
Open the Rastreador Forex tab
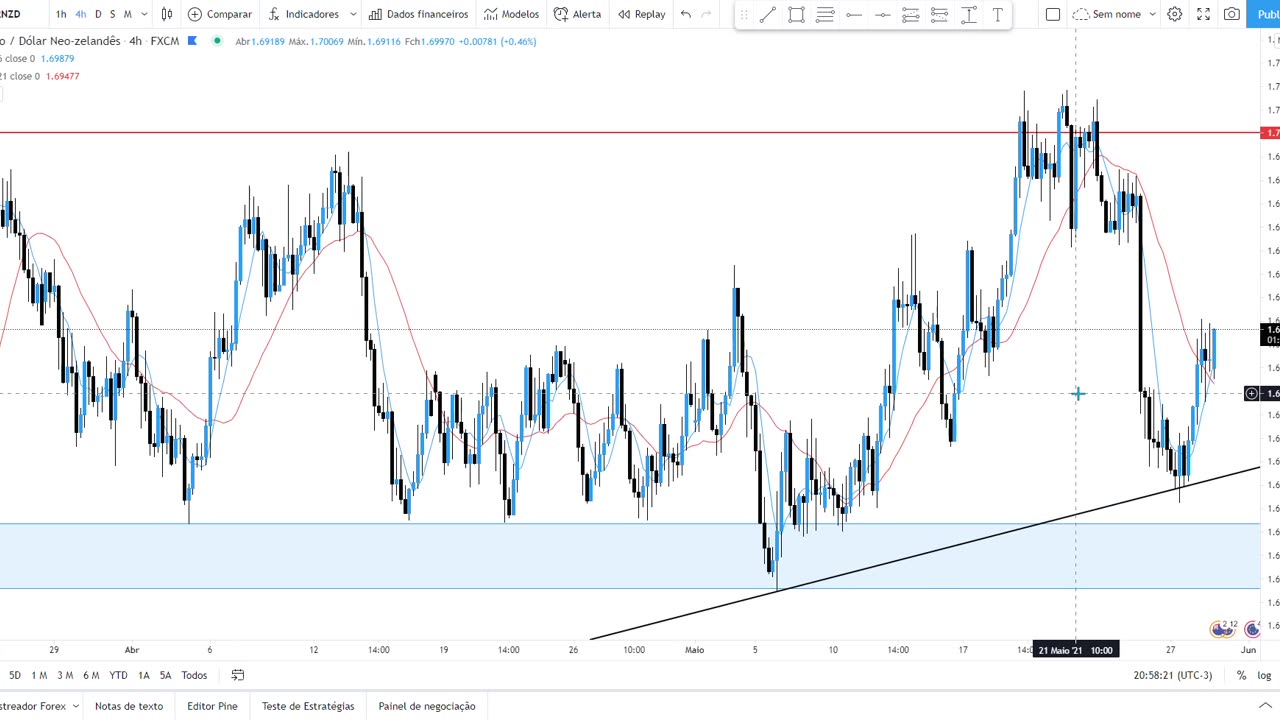(33, 706)
